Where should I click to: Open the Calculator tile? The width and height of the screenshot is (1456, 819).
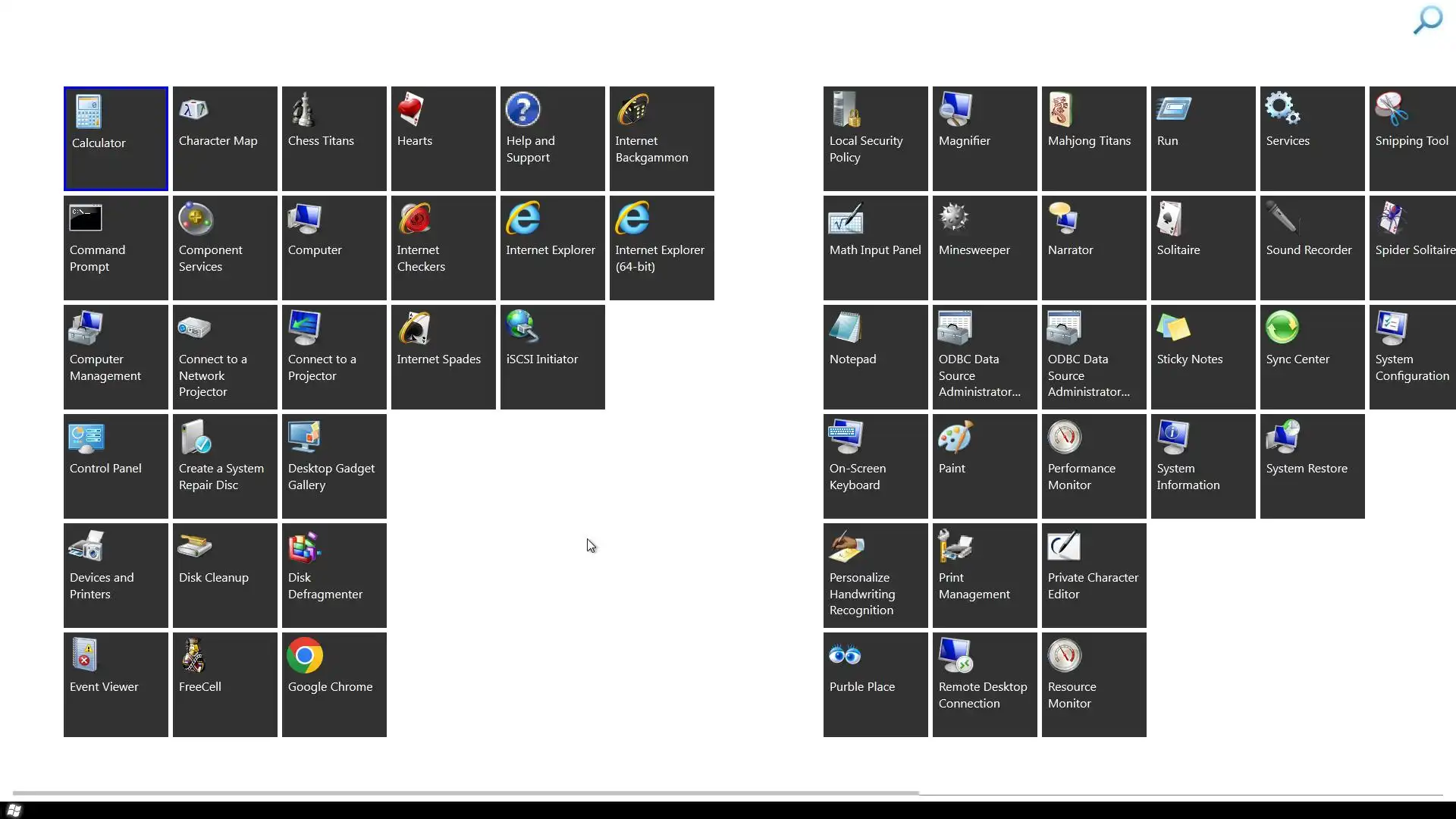tap(115, 138)
